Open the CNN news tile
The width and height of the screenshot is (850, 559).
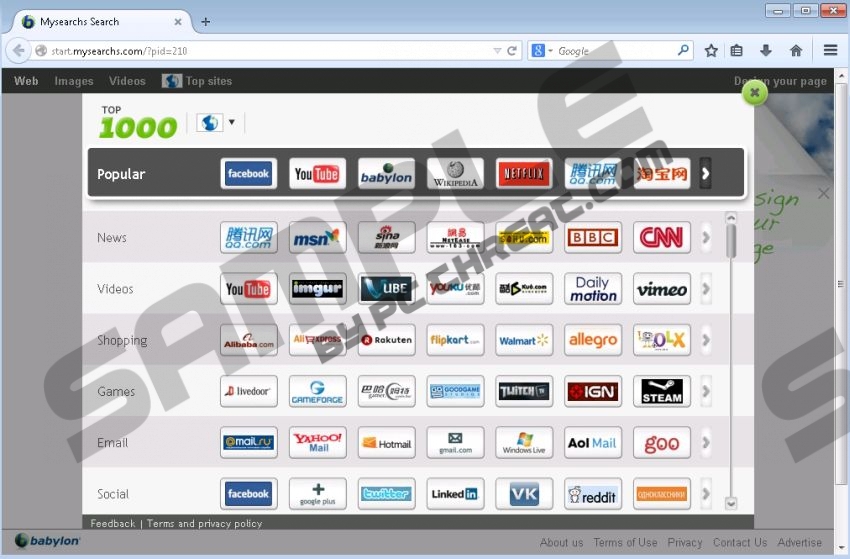(661, 238)
